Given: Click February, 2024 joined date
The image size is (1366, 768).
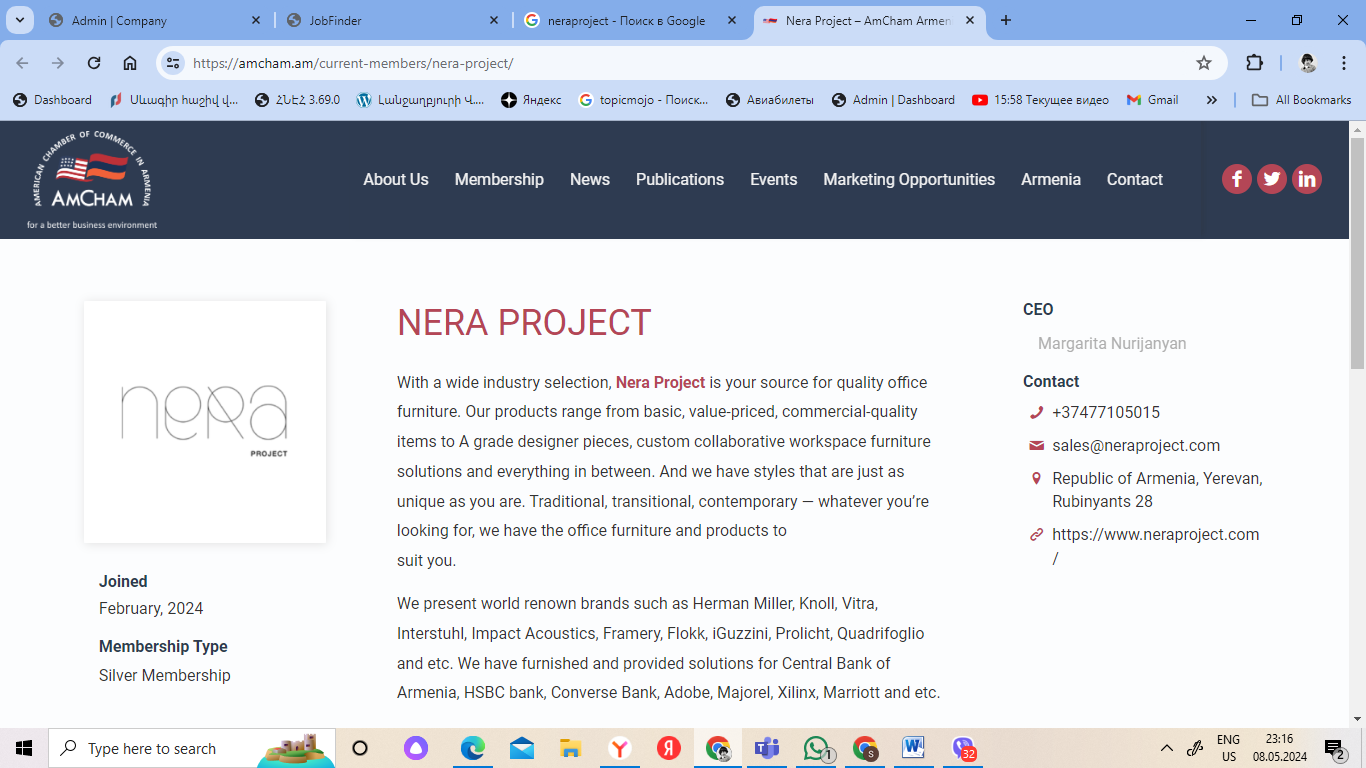Looking at the screenshot, I should pos(151,608).
